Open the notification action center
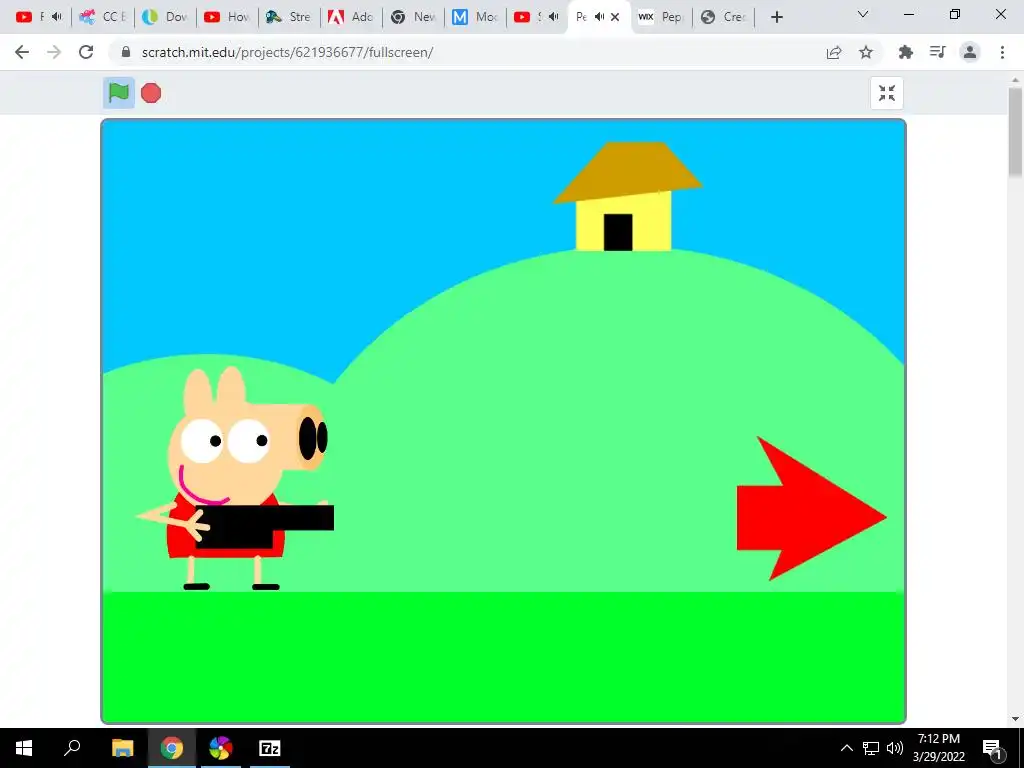1024x768 pixels. click(x=993, y=748)
